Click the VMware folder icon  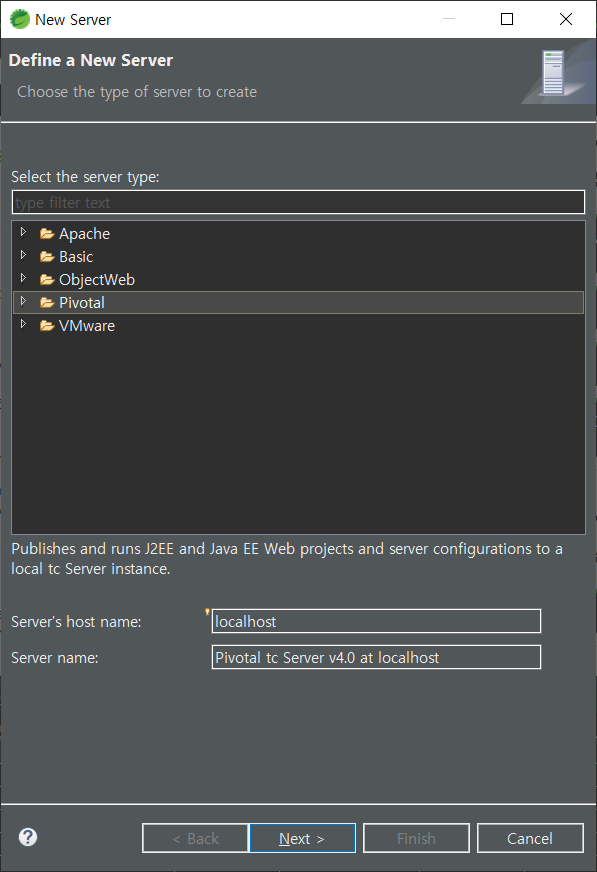[47, 326]
